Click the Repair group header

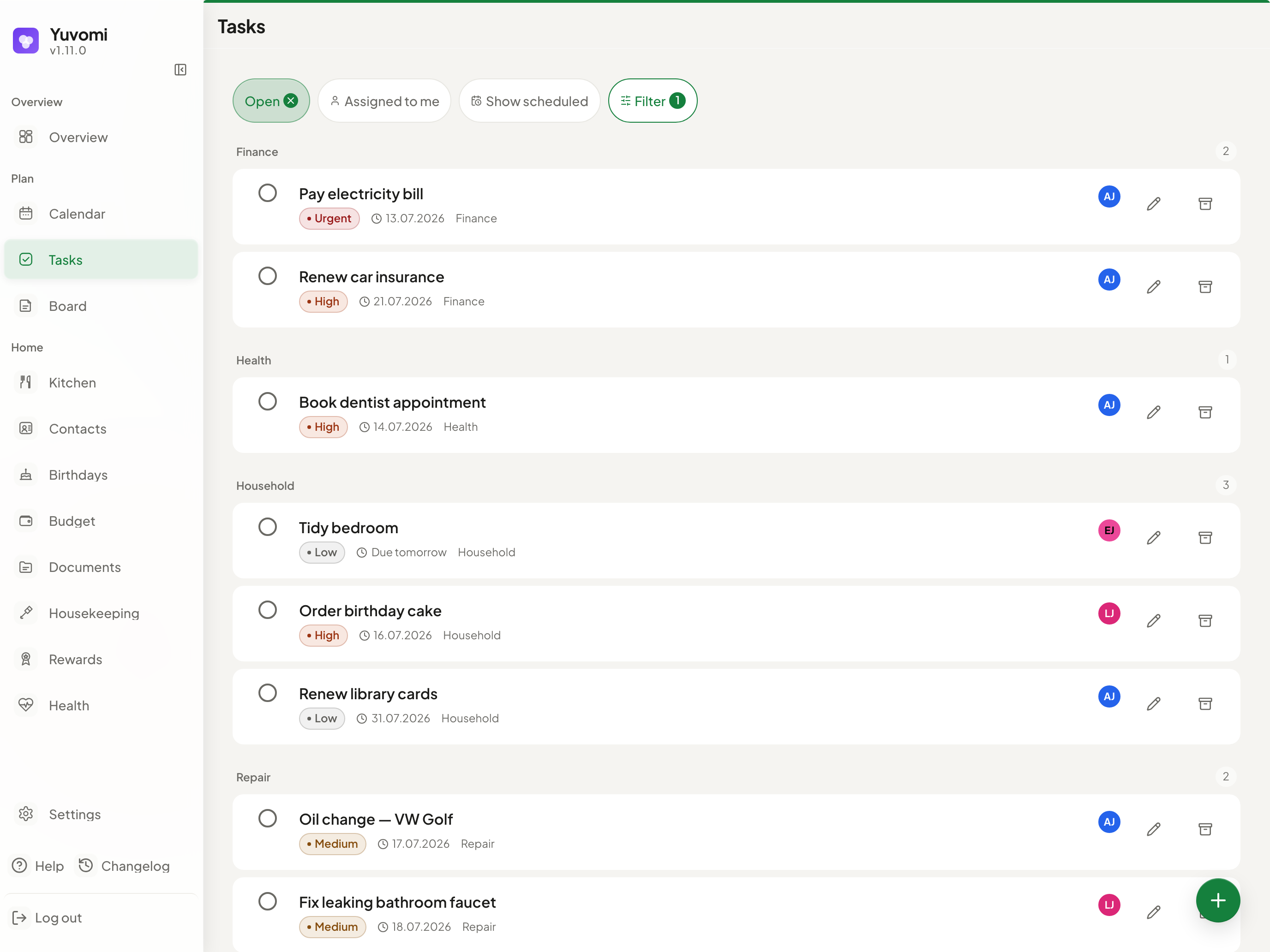click(x=253, y=777)
